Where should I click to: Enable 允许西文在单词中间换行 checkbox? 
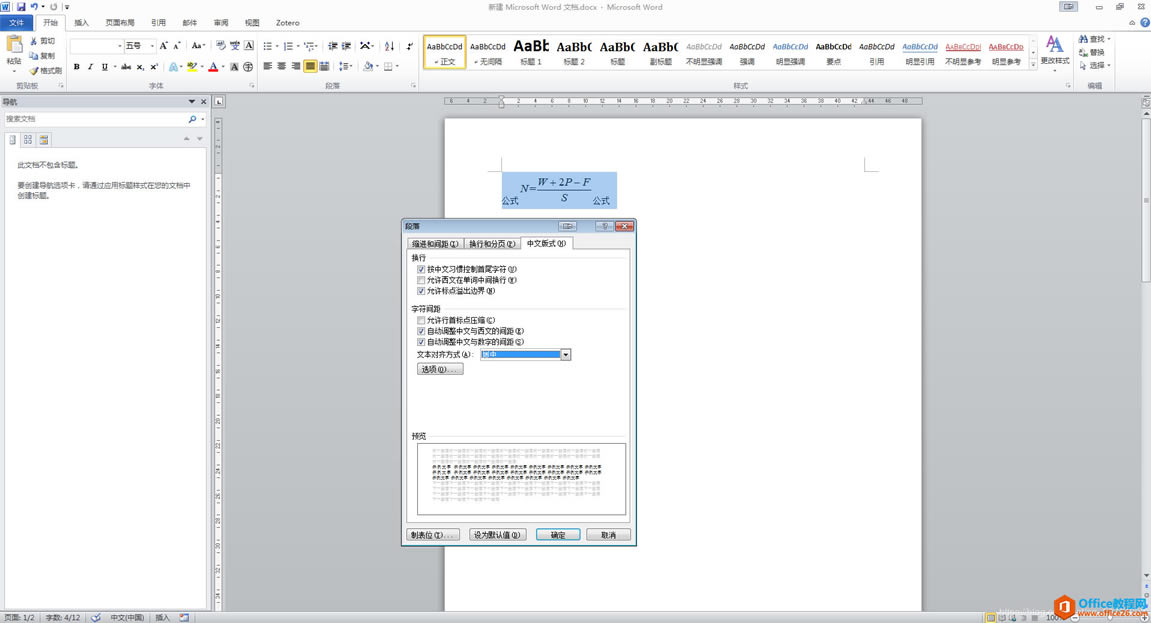(422, 281)
